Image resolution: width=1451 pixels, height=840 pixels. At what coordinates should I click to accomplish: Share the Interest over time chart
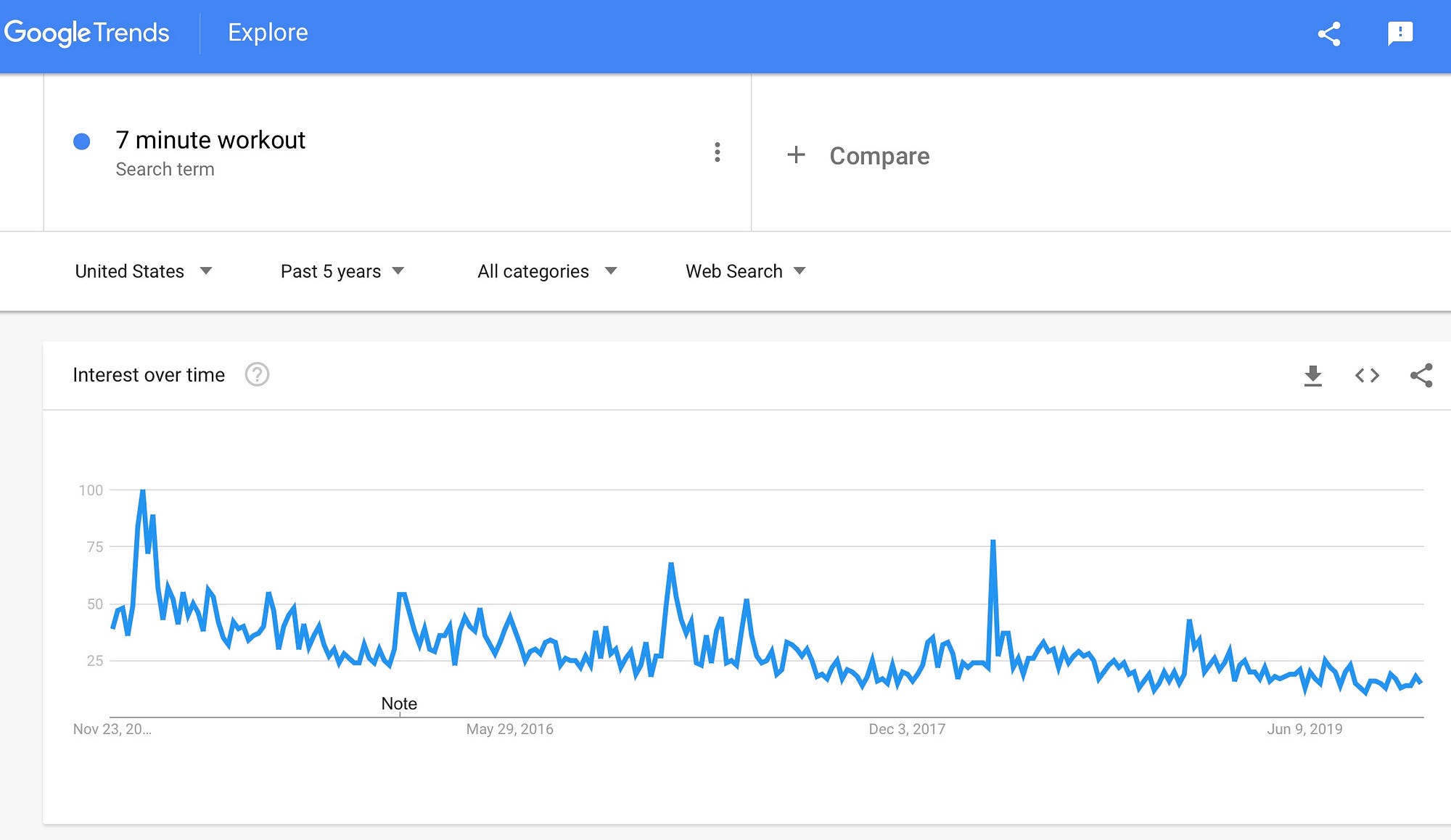tap(1421, 376)
